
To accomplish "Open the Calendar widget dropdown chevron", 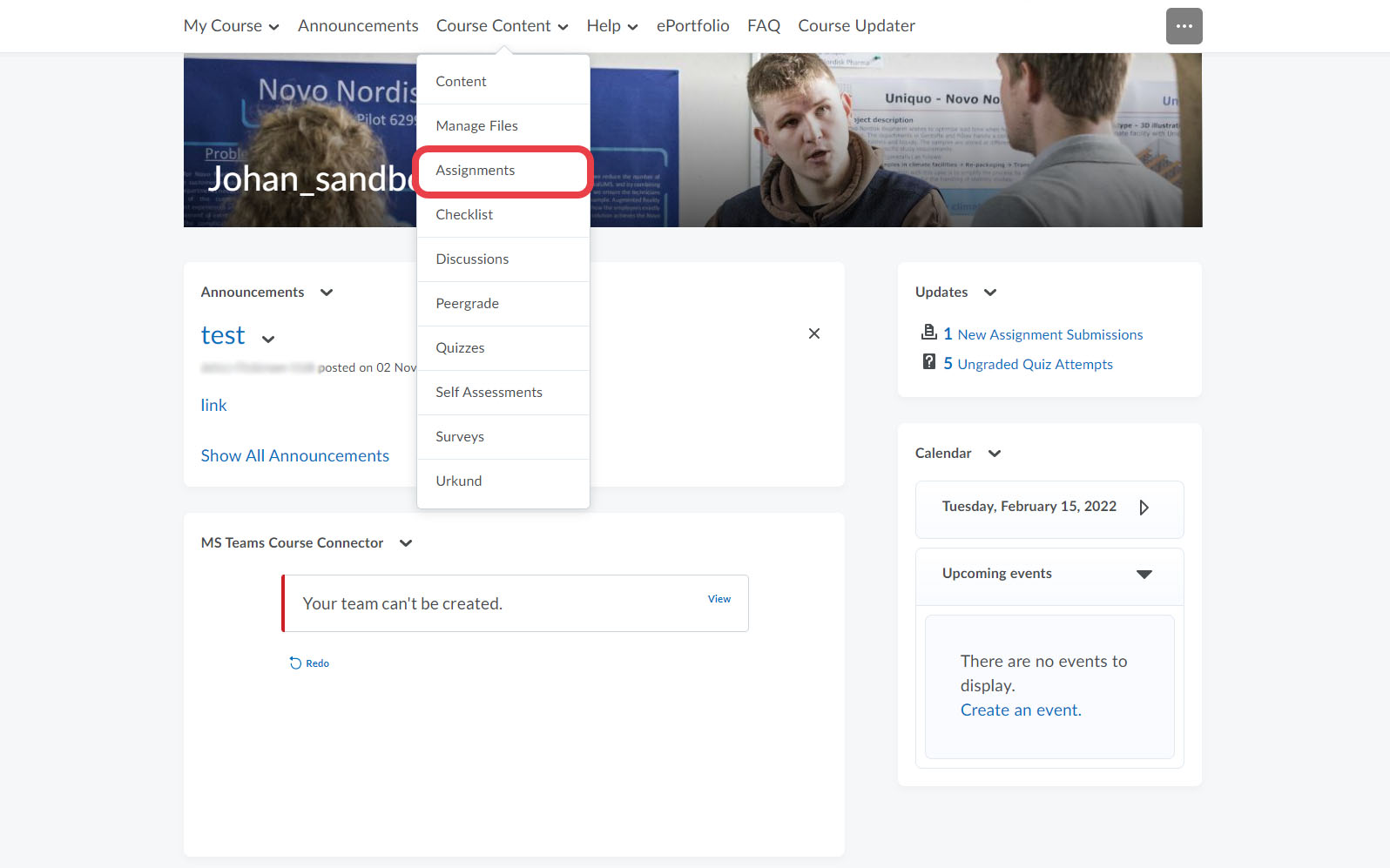I will click(x=994, y=454).
